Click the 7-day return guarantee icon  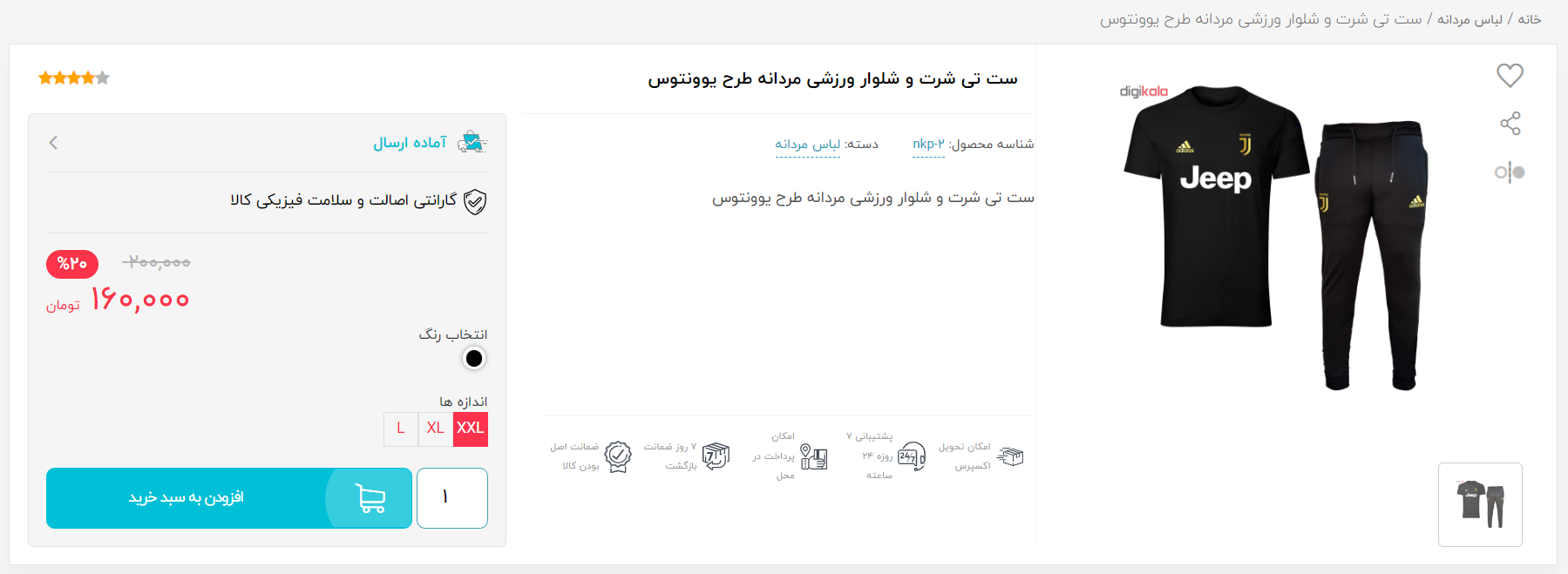[716, 456]
